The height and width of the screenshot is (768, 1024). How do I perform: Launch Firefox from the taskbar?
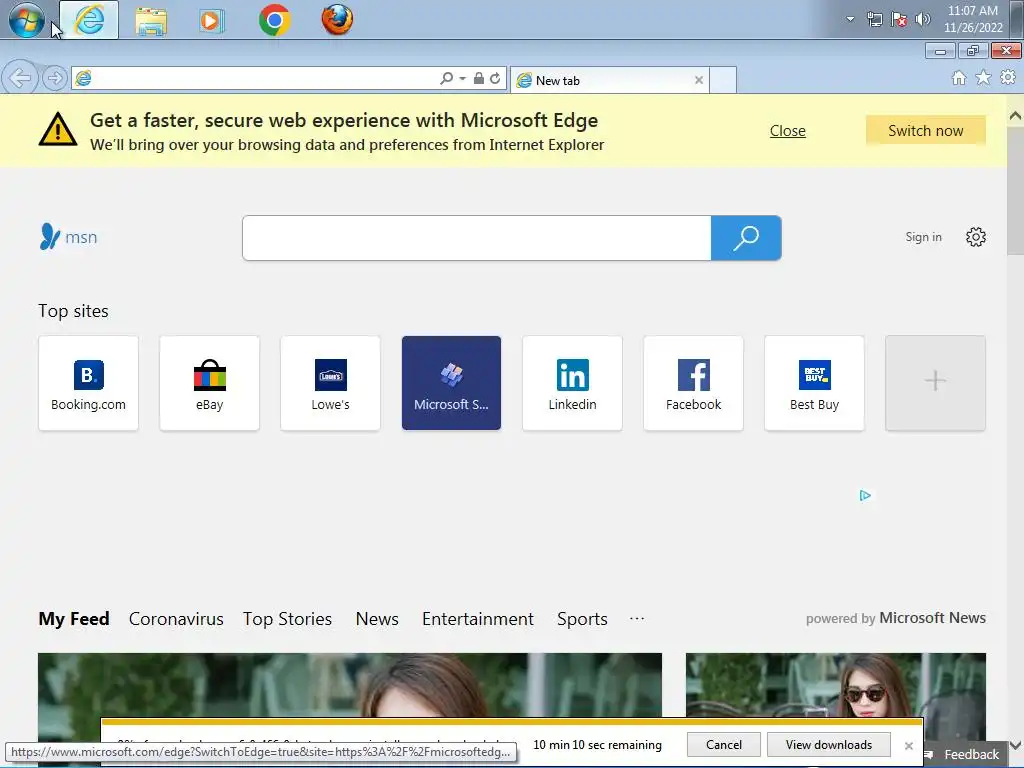tap(337, 20)
